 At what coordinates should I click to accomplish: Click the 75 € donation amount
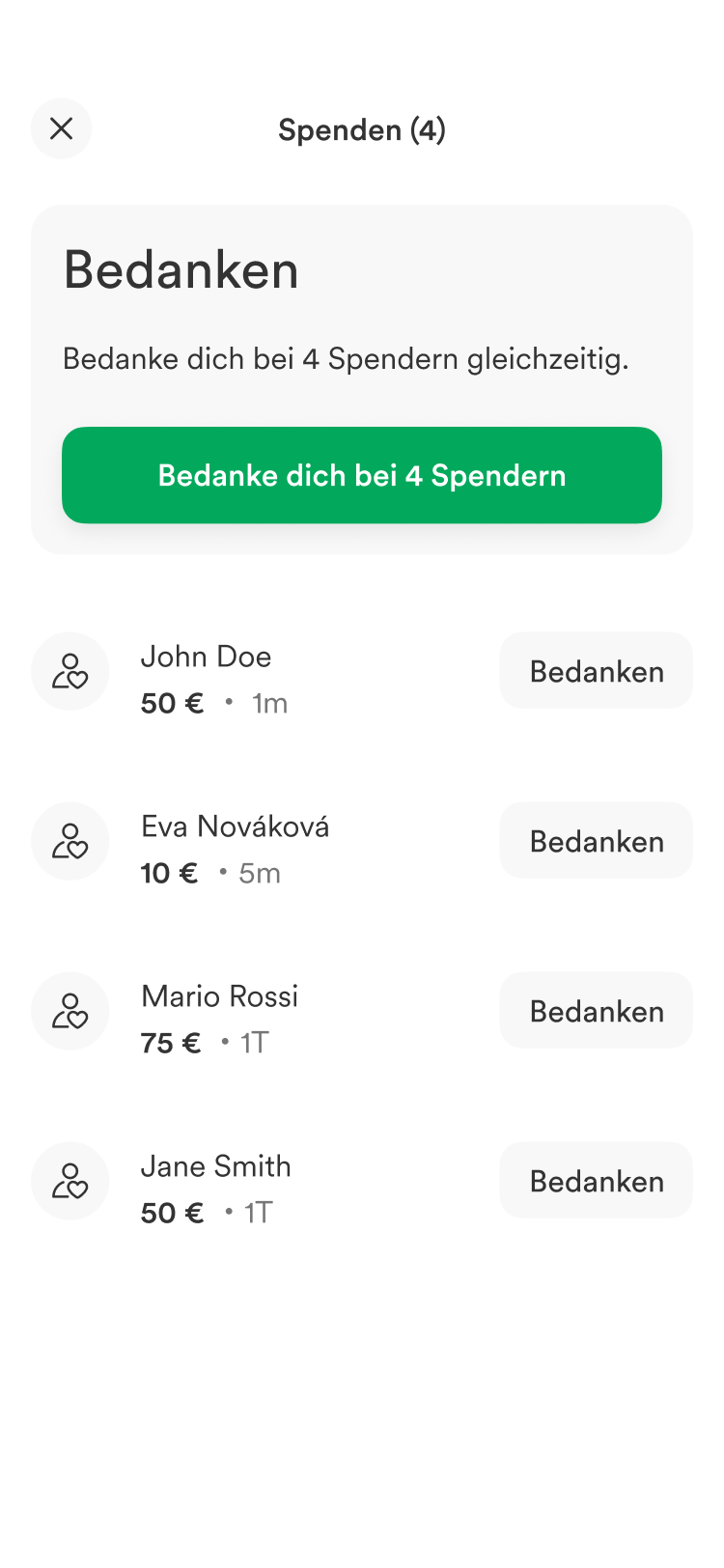tap(171, 1043)
